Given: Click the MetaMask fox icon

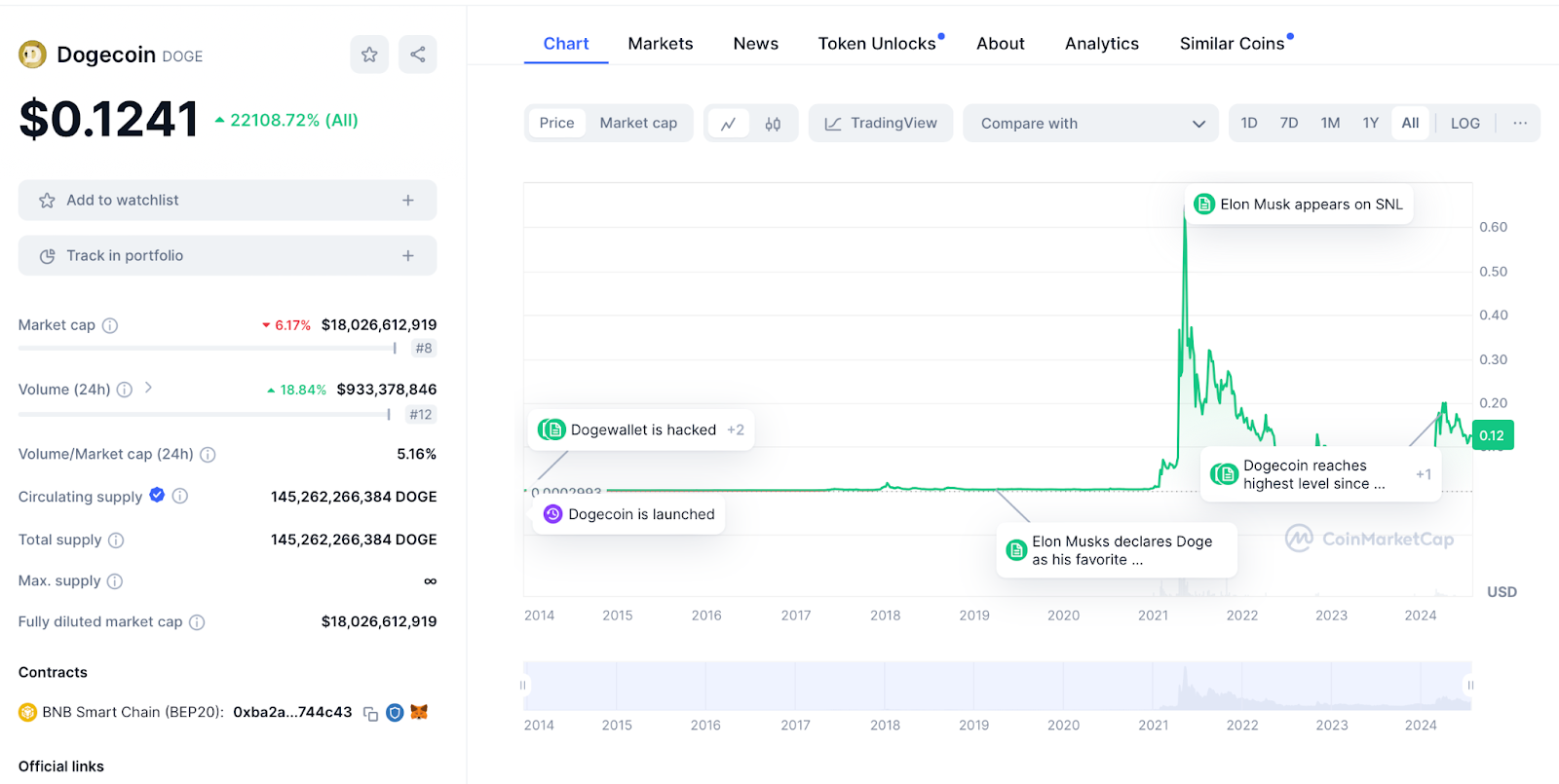Looking at the screenshot, I should (419, 712).
